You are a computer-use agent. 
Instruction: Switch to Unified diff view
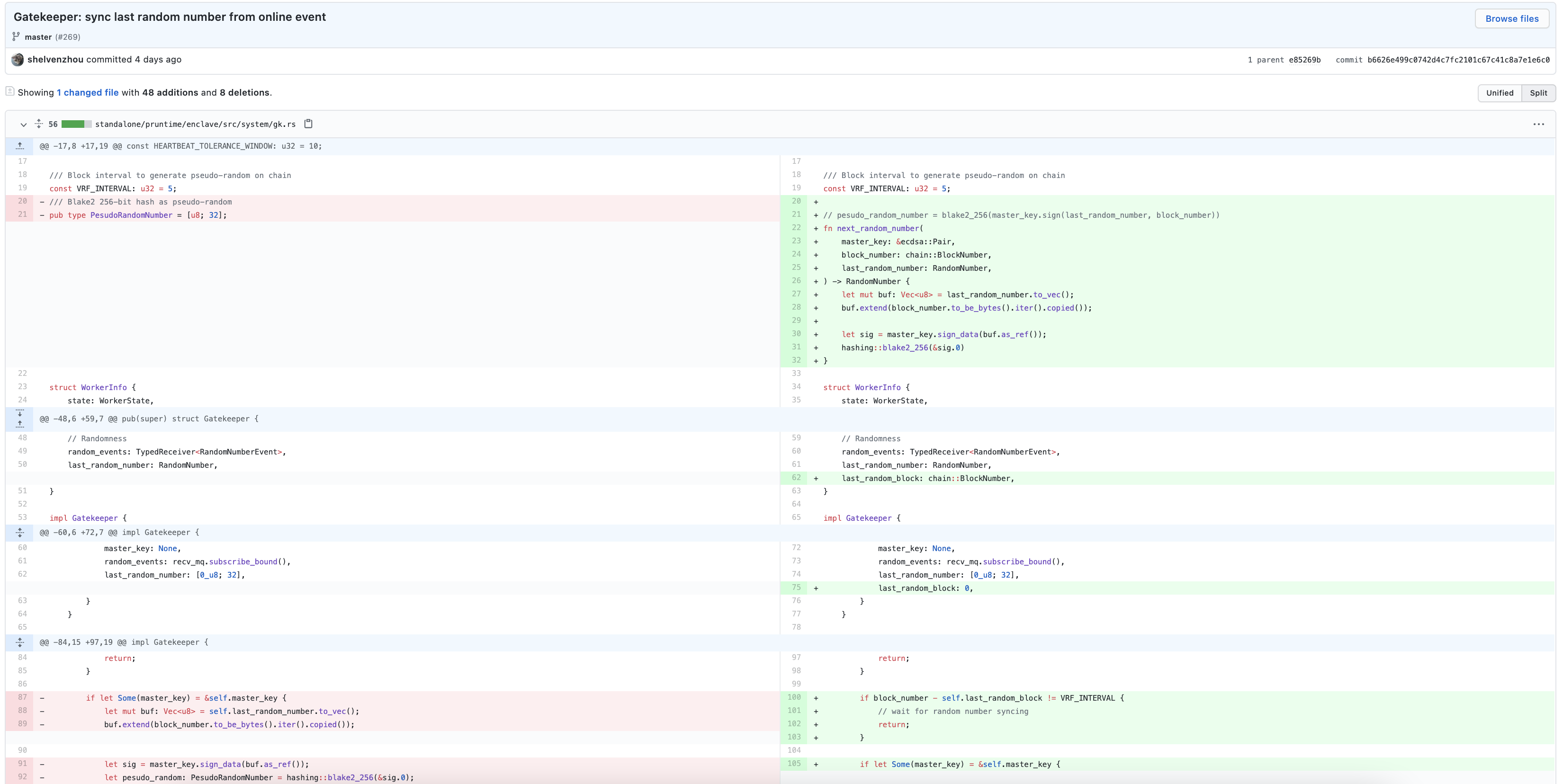coord(1499,93)
